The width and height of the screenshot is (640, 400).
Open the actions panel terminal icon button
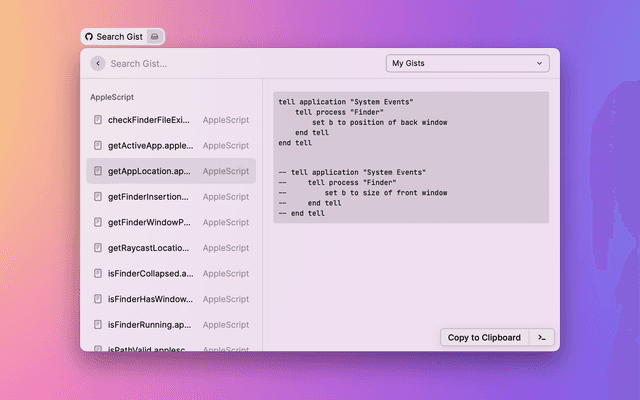pyautogui.click(x=541, y=337)
